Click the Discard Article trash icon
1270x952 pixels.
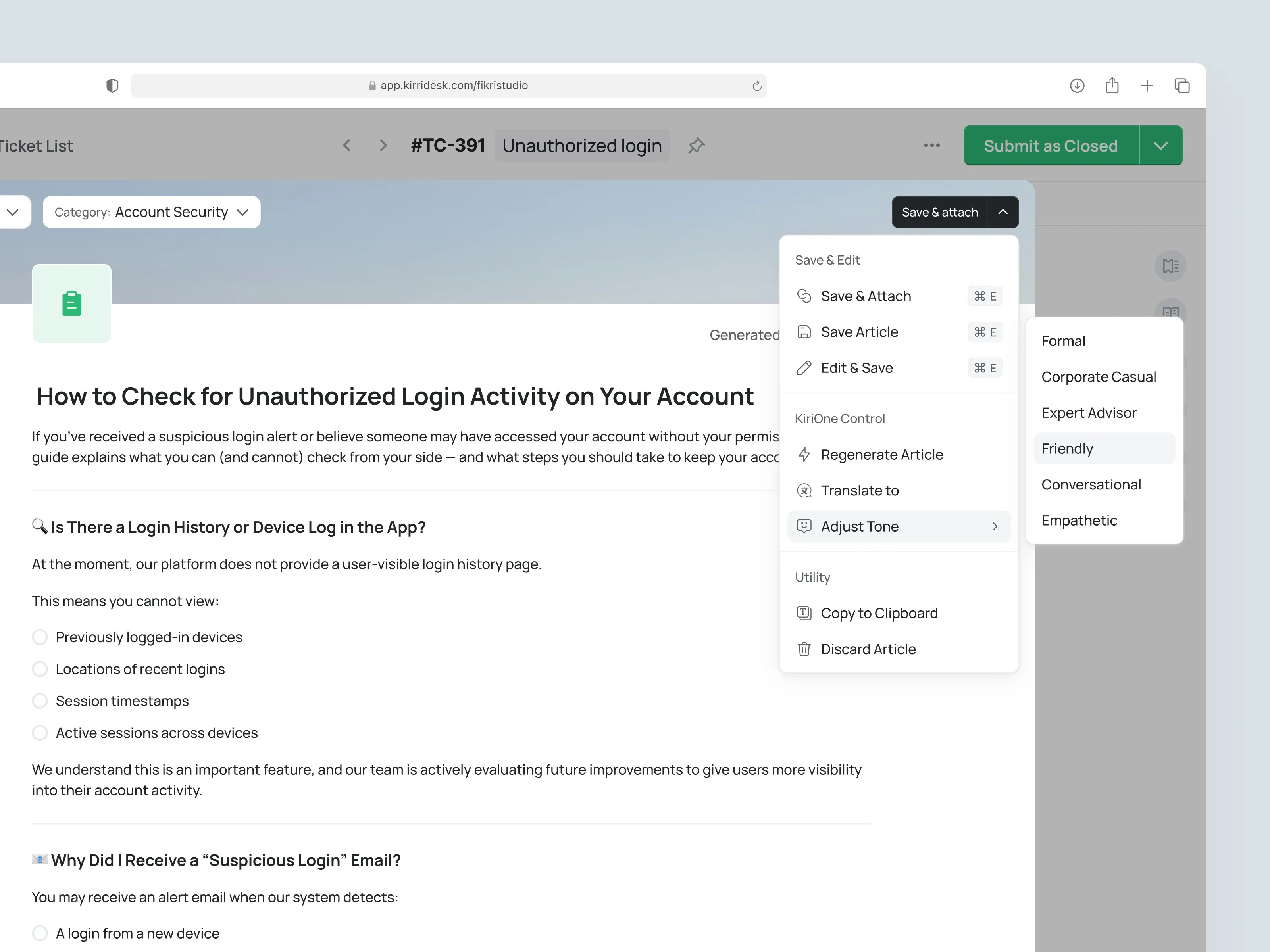[x=804, y=649]
